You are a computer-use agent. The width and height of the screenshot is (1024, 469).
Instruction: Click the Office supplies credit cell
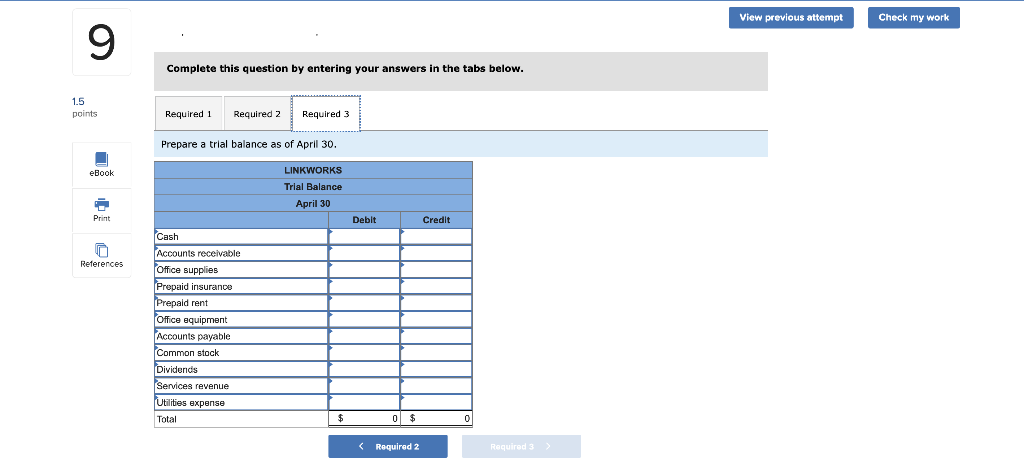pyautogui.click(x=436, y=270)
